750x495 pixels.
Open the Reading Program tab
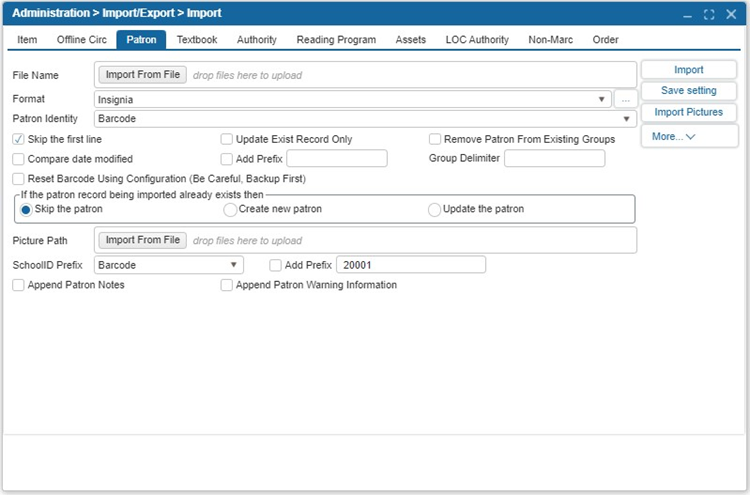(336, 40)
